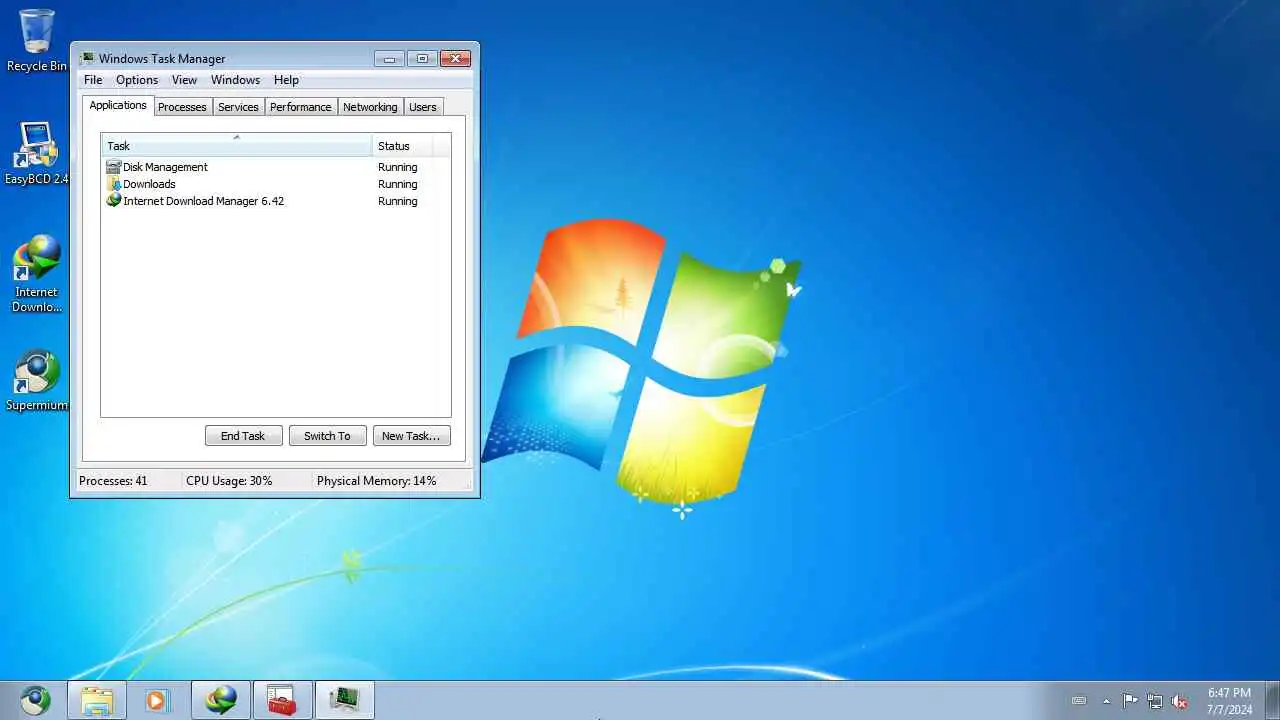Click the muted volume tray icon
Viewport: 1280px width, 720px height.
click(1179, 701)
